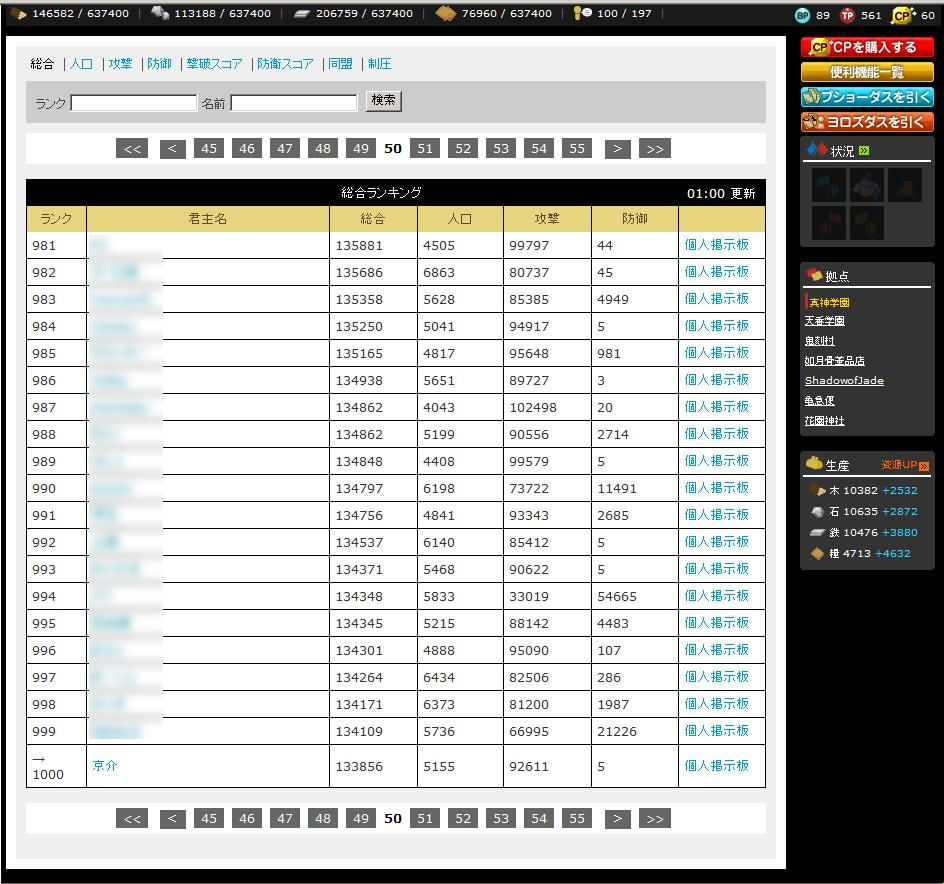Click the BP points icon

(x=802, y=15)
